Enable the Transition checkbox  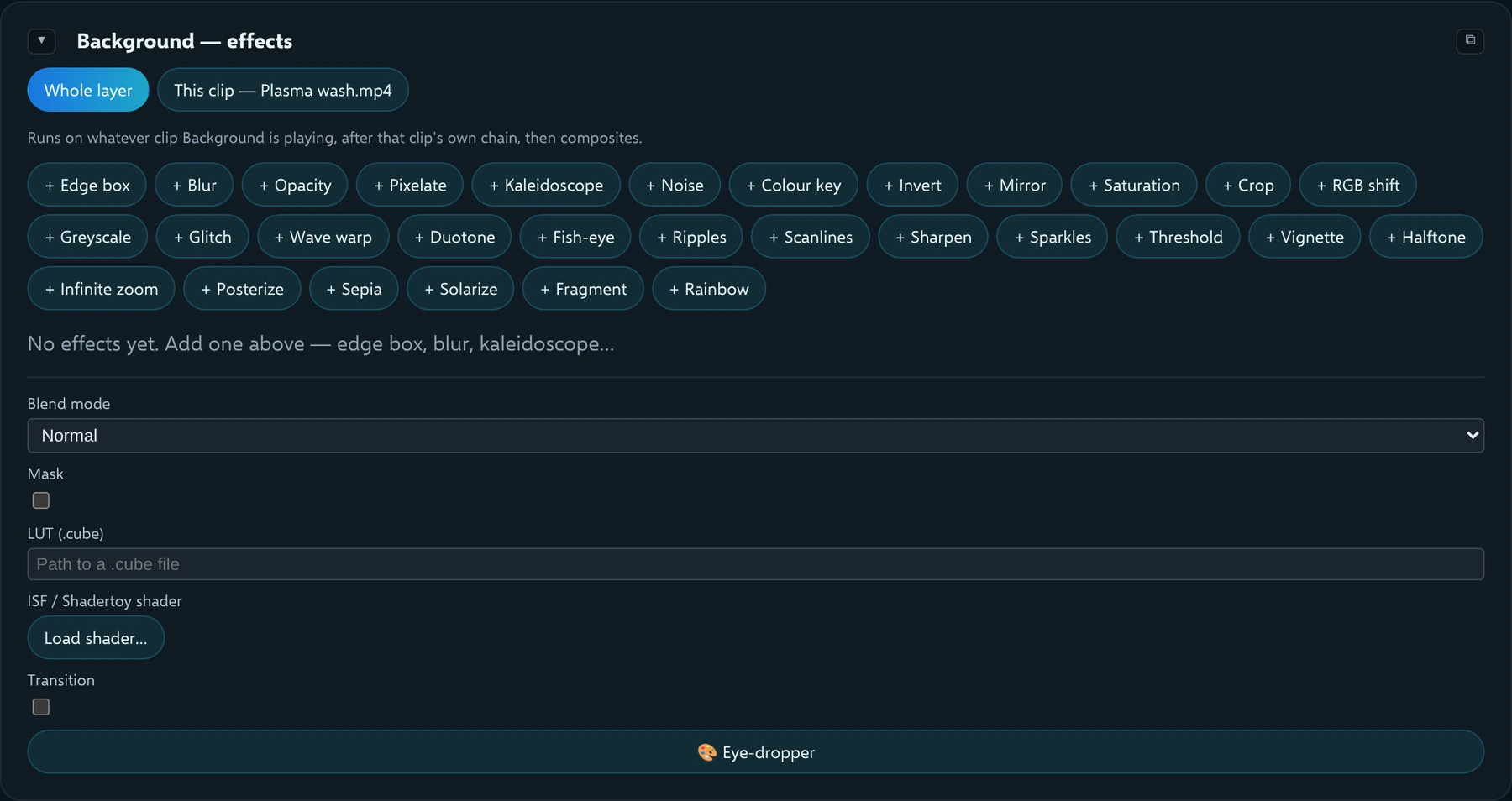coord(40,707)
